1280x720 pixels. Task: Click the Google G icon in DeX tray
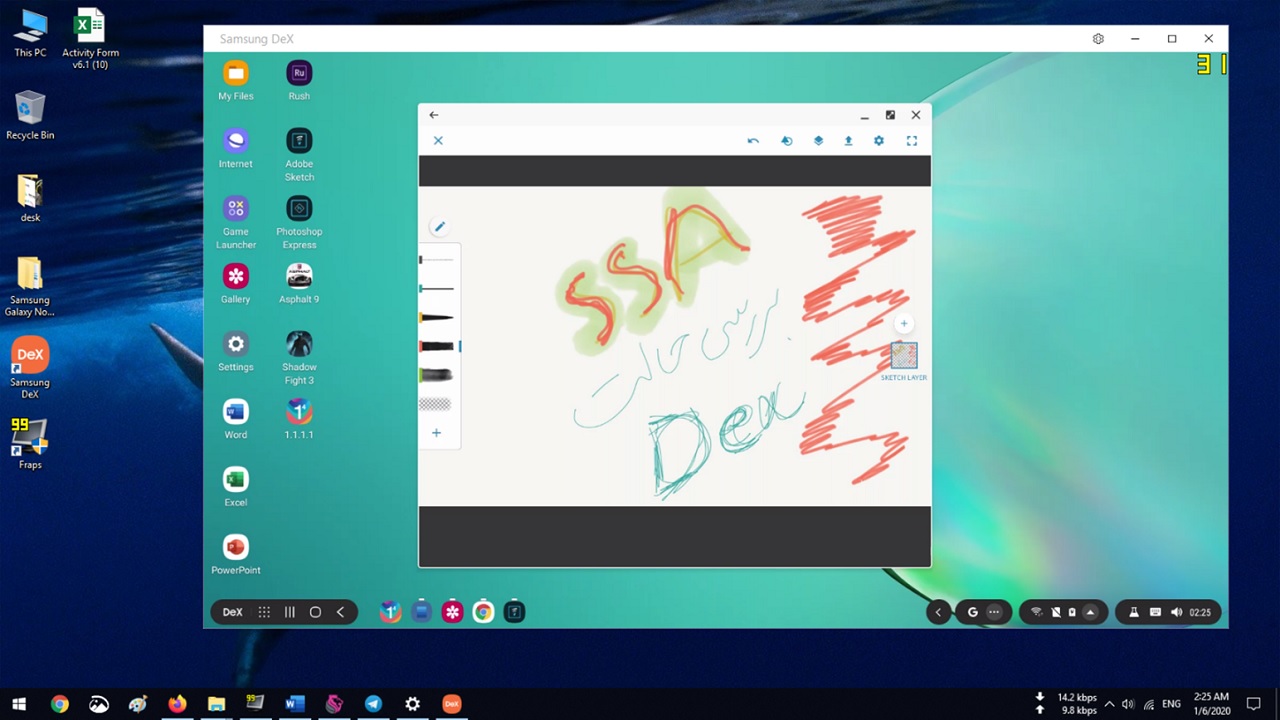tap(972, 612)
